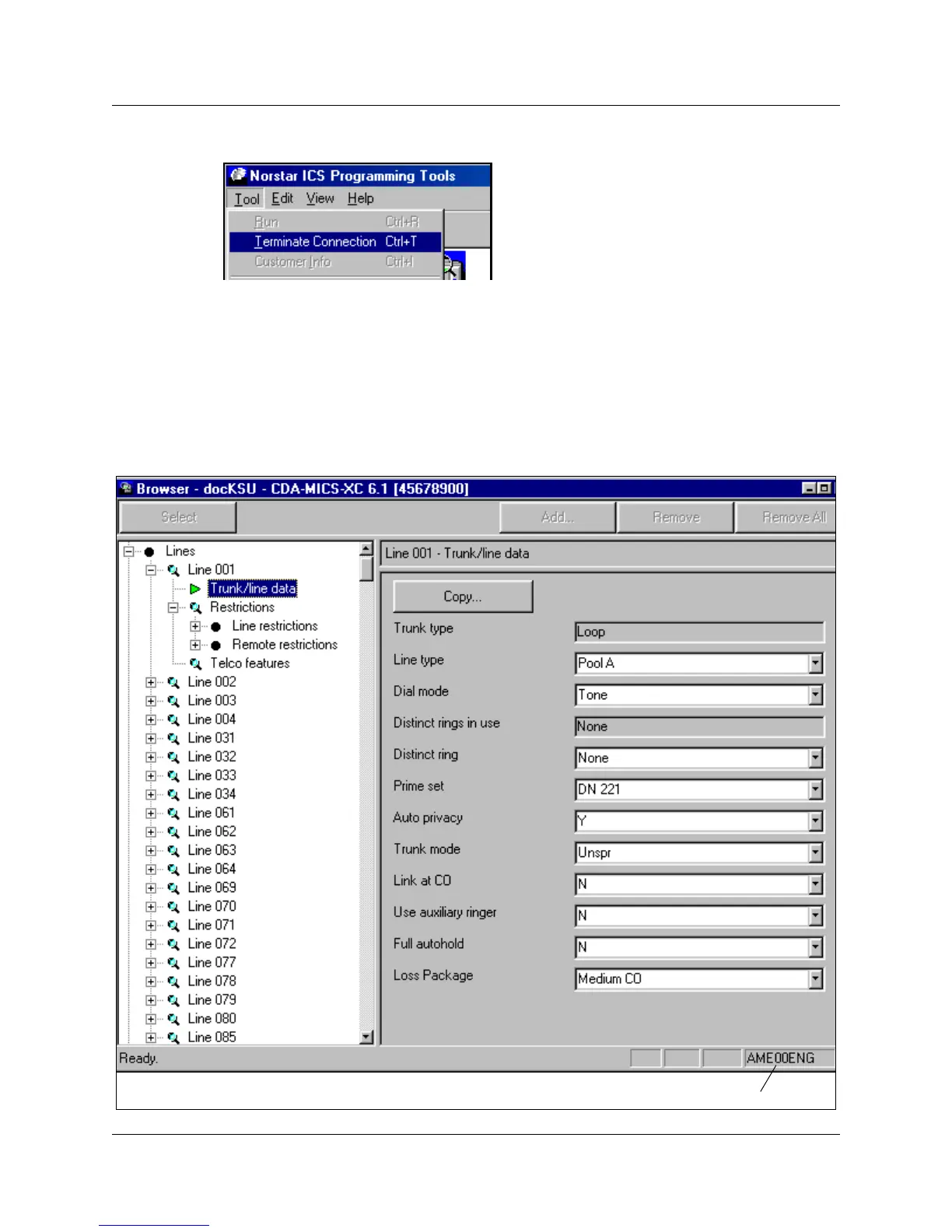The image size is (952, 1232).
Task: Click the magnifier icon next to Line 077
Action: point(173,962)
